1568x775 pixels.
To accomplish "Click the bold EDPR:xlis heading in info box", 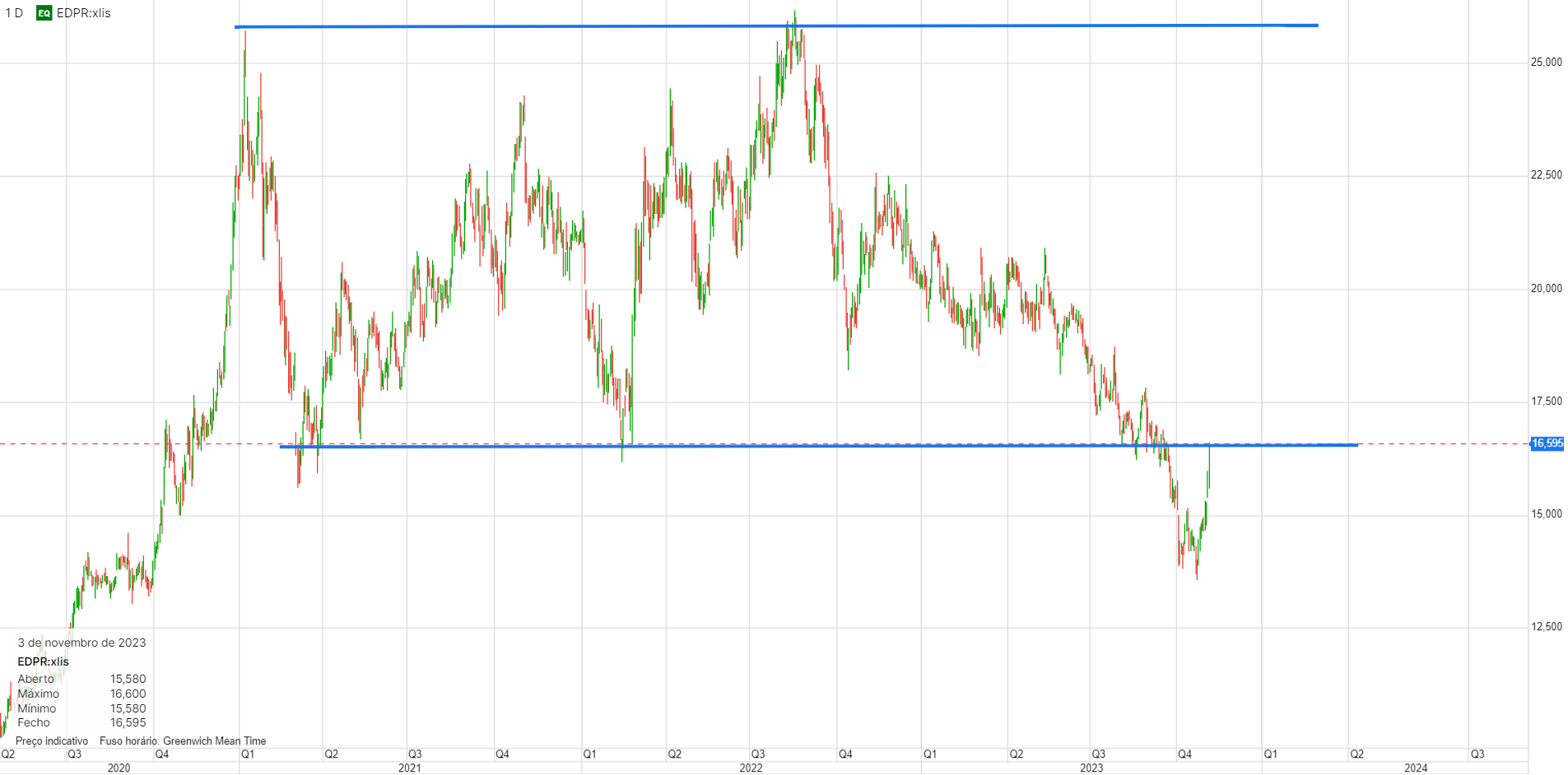I will (43, 661).
